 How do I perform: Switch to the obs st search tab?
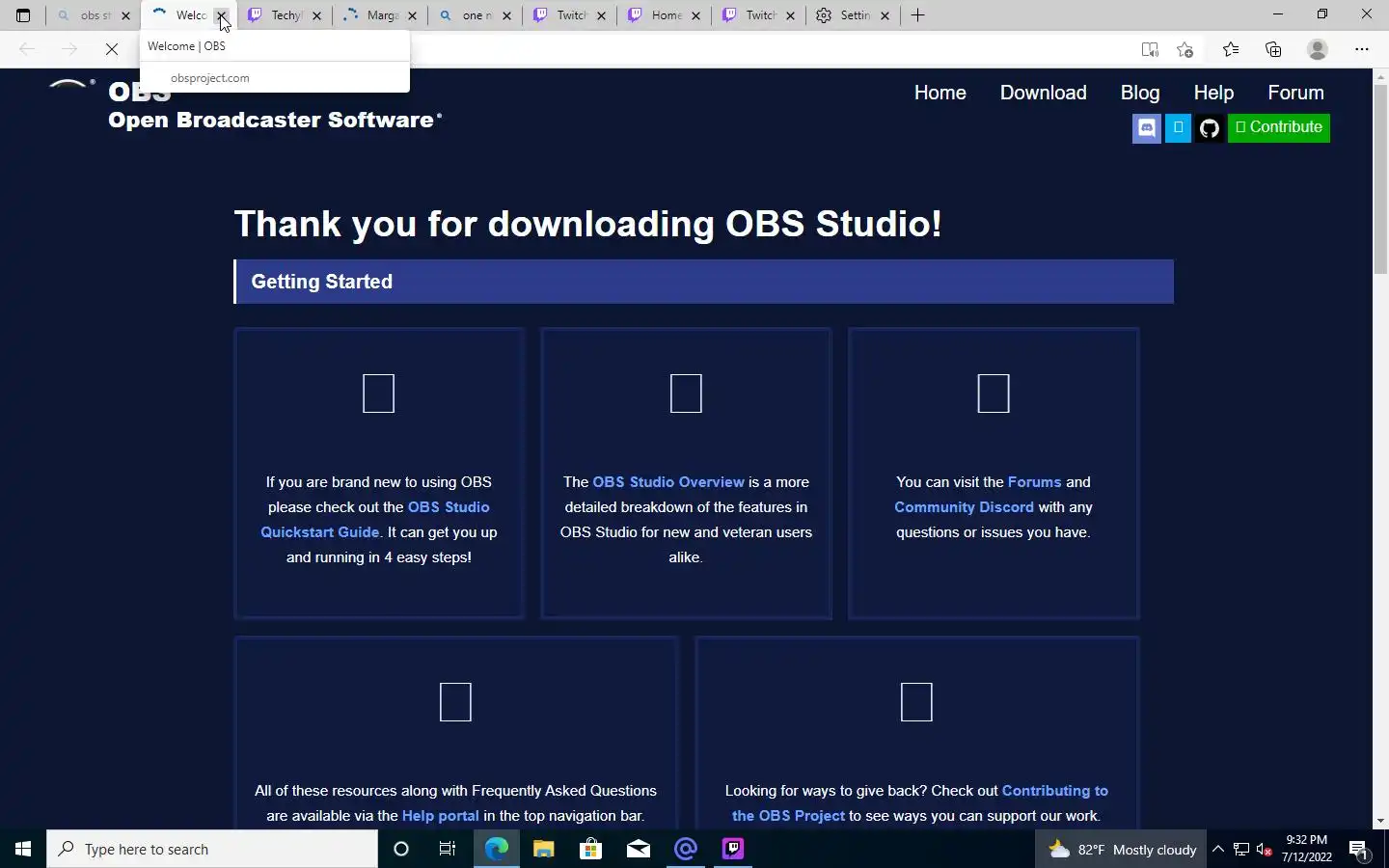pos(93,15)
